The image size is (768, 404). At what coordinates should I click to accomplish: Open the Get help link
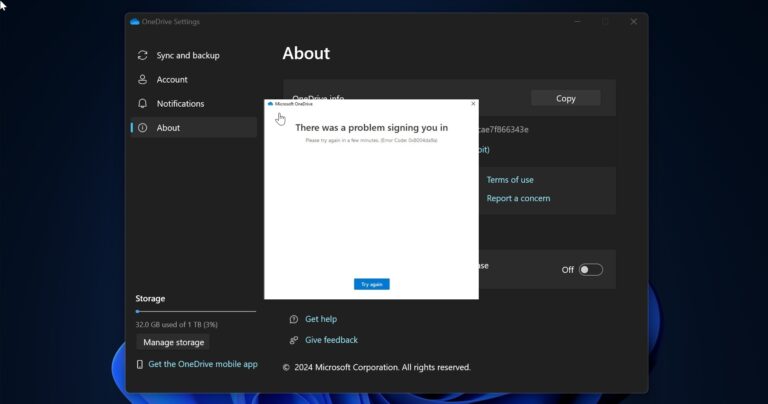coord(321,319)
